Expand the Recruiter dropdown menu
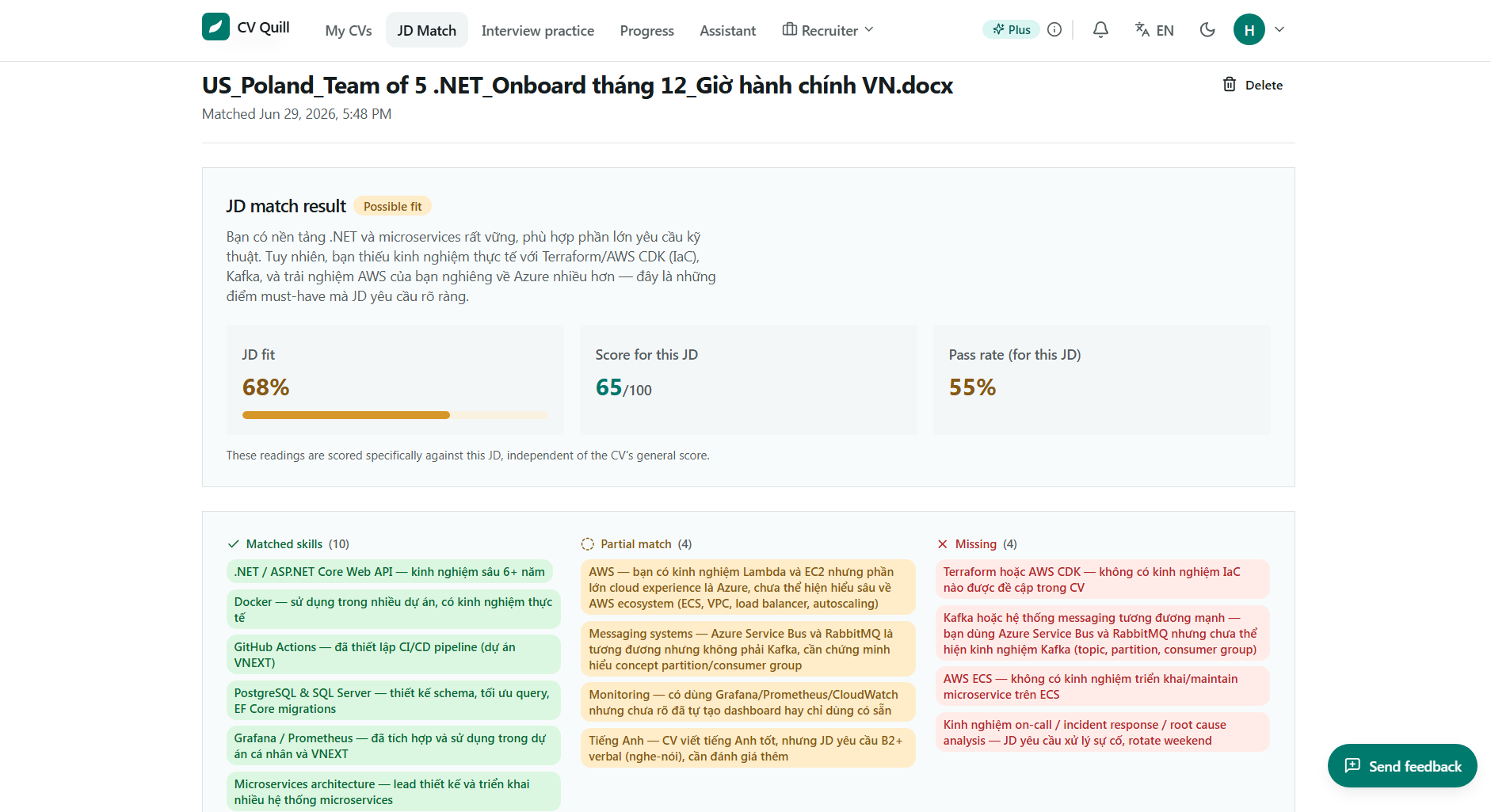 pyautogui.click(x=828, y=30)
